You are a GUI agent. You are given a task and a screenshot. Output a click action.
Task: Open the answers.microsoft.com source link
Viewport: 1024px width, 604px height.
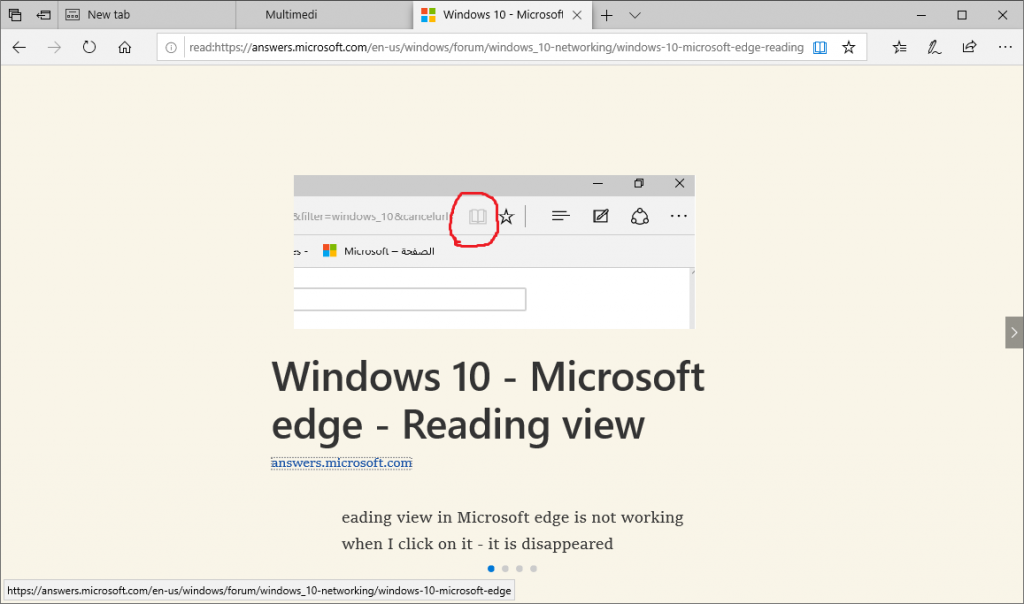pos(342,463)
